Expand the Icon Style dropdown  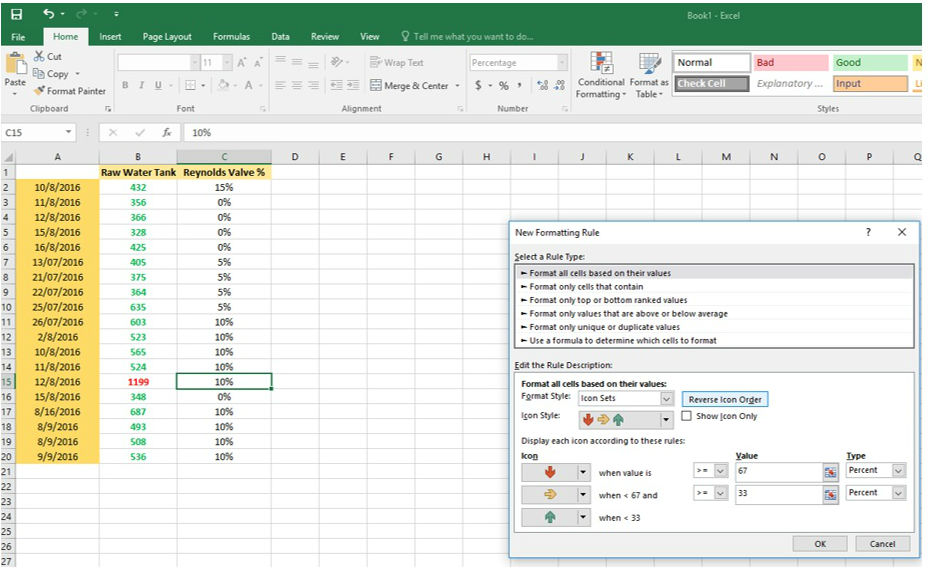(x=667, y=419)
